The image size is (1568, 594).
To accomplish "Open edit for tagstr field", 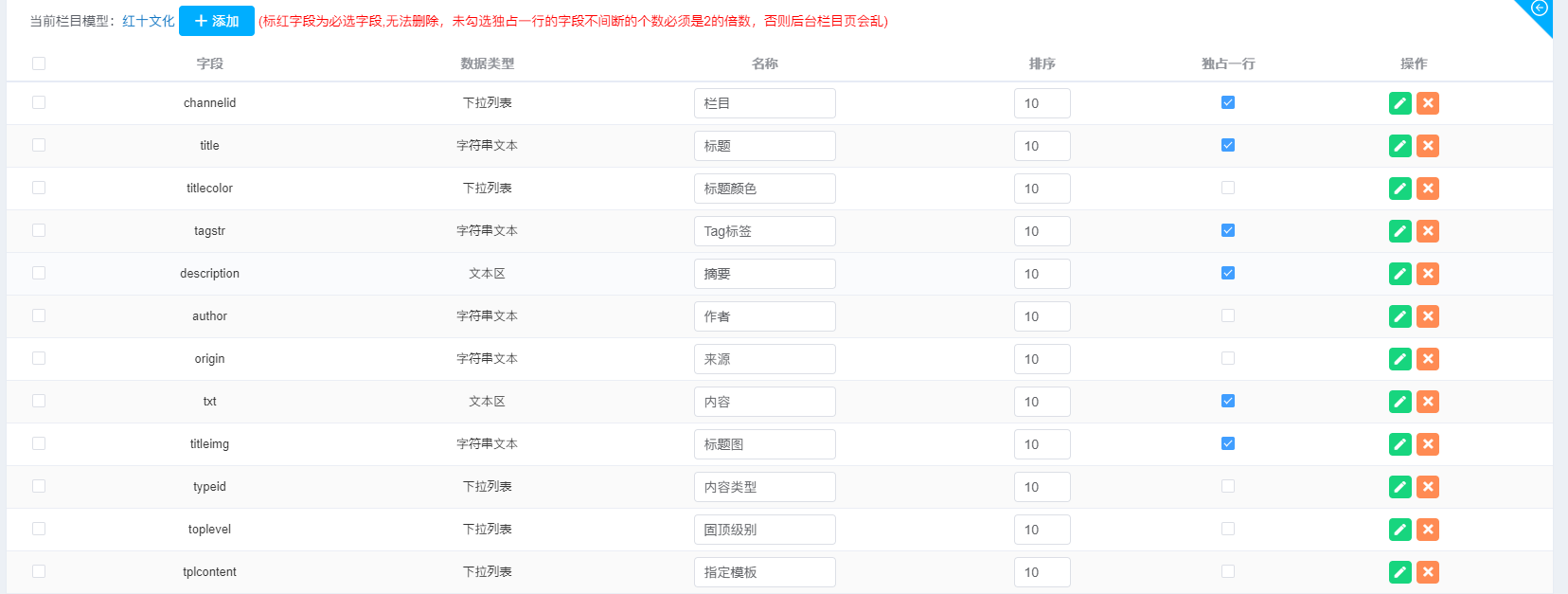I will (1399, 231).
